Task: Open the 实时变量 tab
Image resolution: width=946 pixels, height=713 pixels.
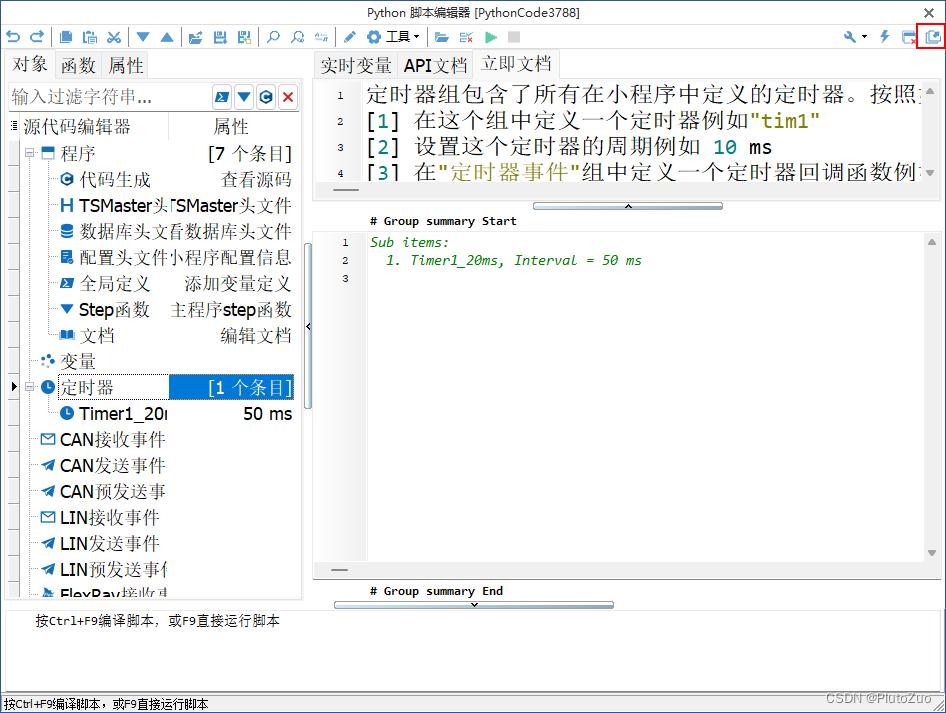Action: [x=356, y=65]
